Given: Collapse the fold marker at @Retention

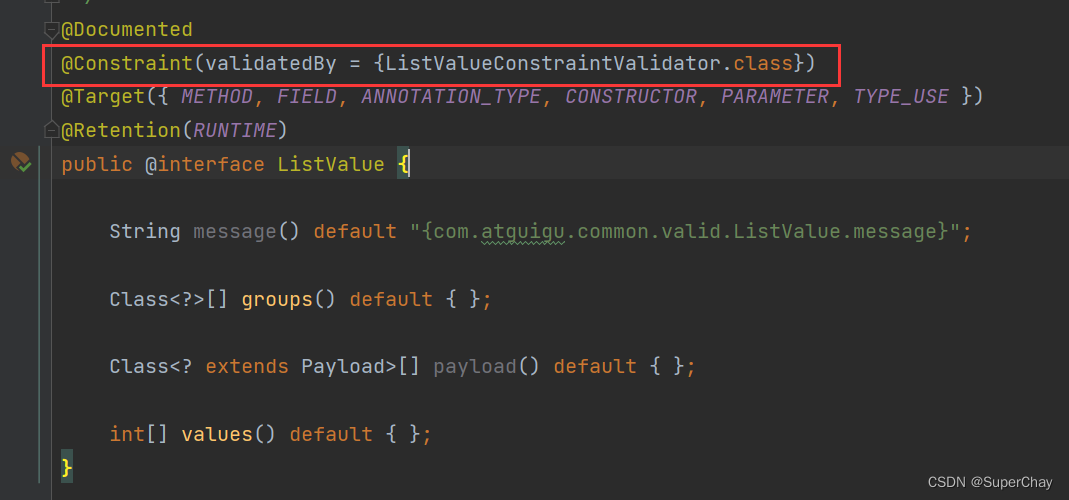Looking at the screenshot, I should click(x=52, y=130).
